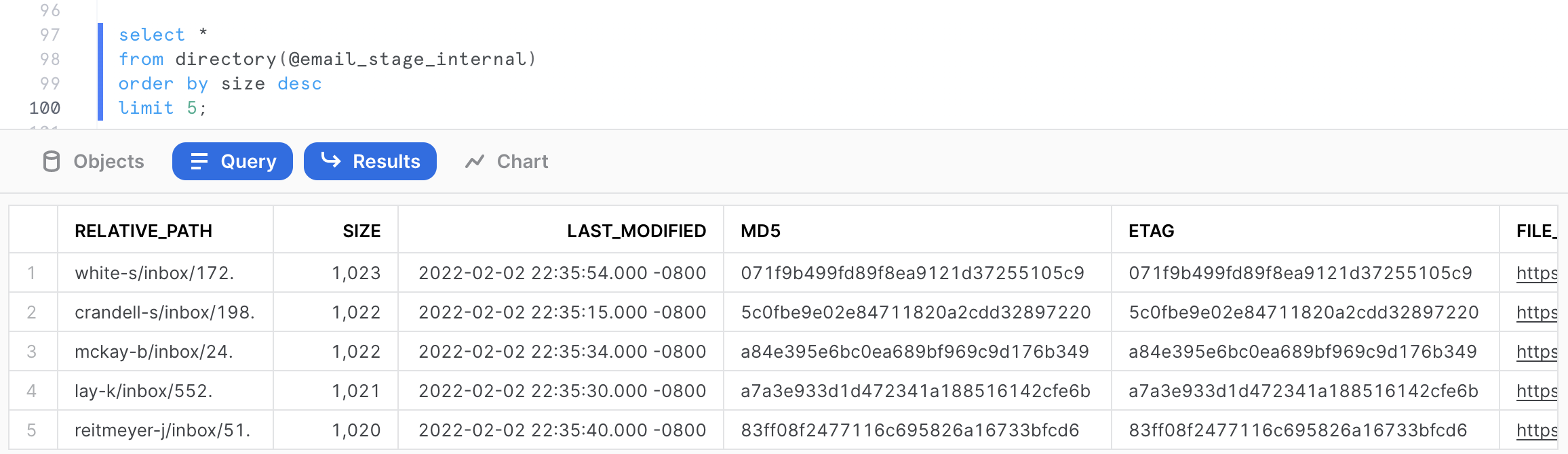Click the size 1,021 cell for lay-k

tap(356, 391)
